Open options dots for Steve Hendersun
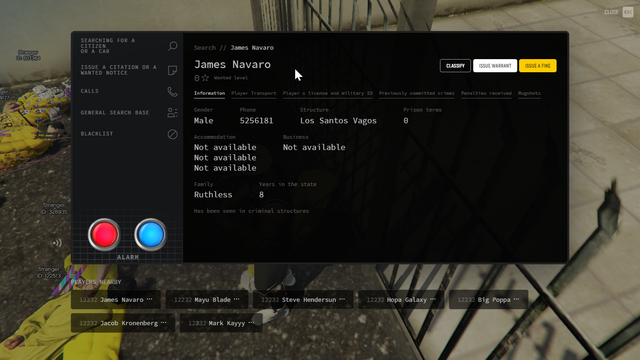Screen dimensions: 640x360 click(342, 300)
